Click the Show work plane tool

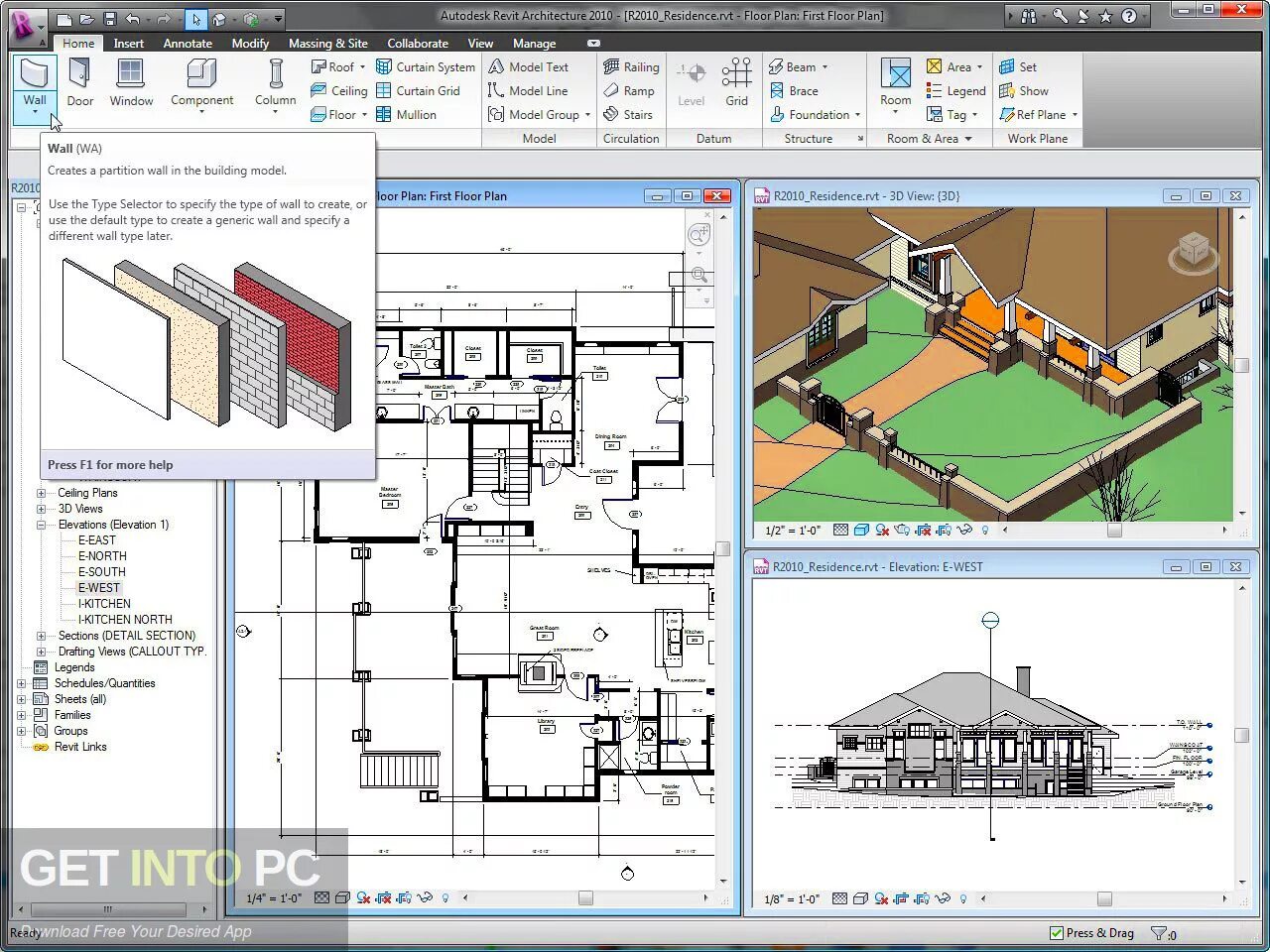(1023, 90)
